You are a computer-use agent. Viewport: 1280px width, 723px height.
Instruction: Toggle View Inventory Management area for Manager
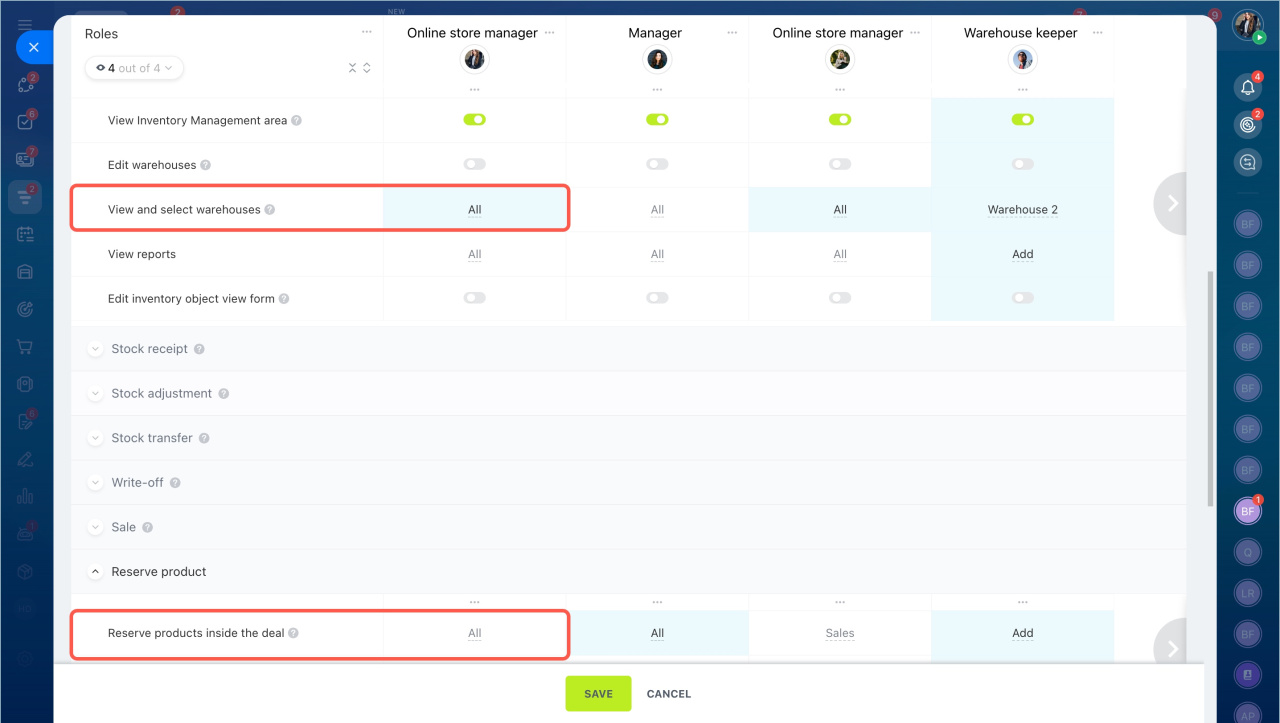coord(657,120)
